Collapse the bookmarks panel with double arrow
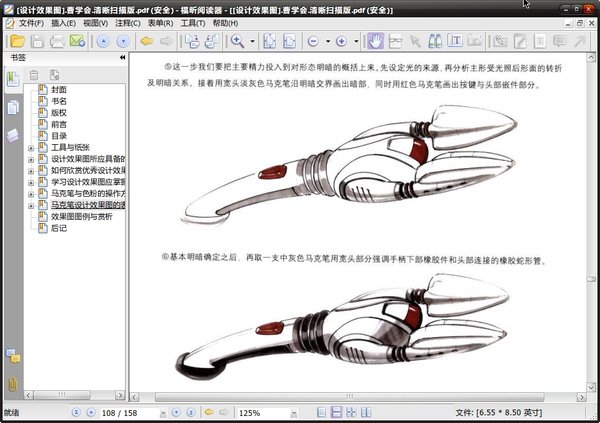600x423 pixels. point(122,58)
